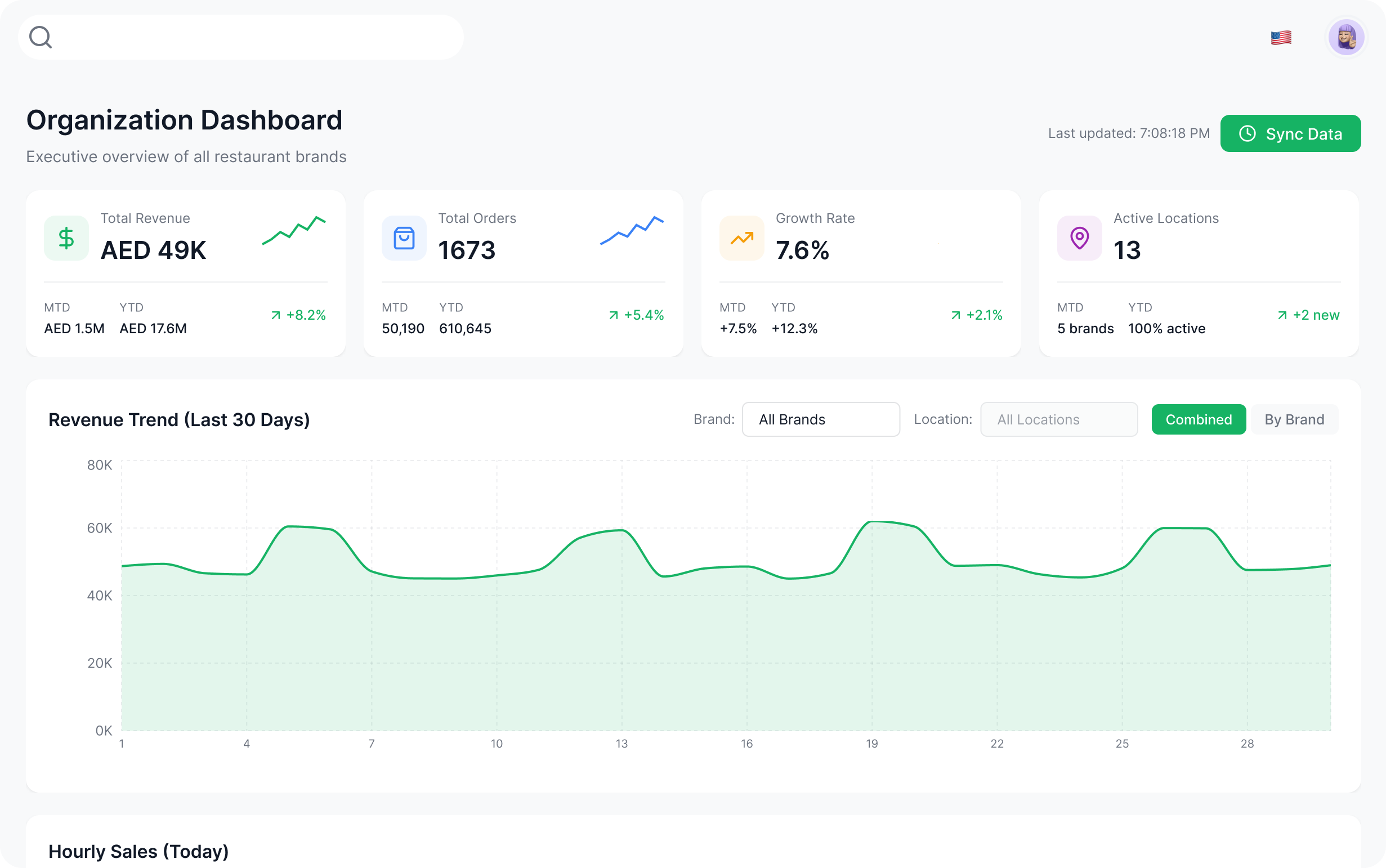Open the US flag language selector
The width and height of the screenshot is (1386, 868).
coord(1280,38)
